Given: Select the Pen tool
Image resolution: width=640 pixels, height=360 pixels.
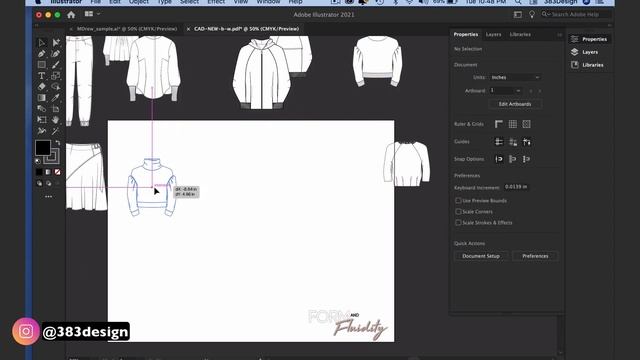Looking at the screenshot, I should [42, 53].
